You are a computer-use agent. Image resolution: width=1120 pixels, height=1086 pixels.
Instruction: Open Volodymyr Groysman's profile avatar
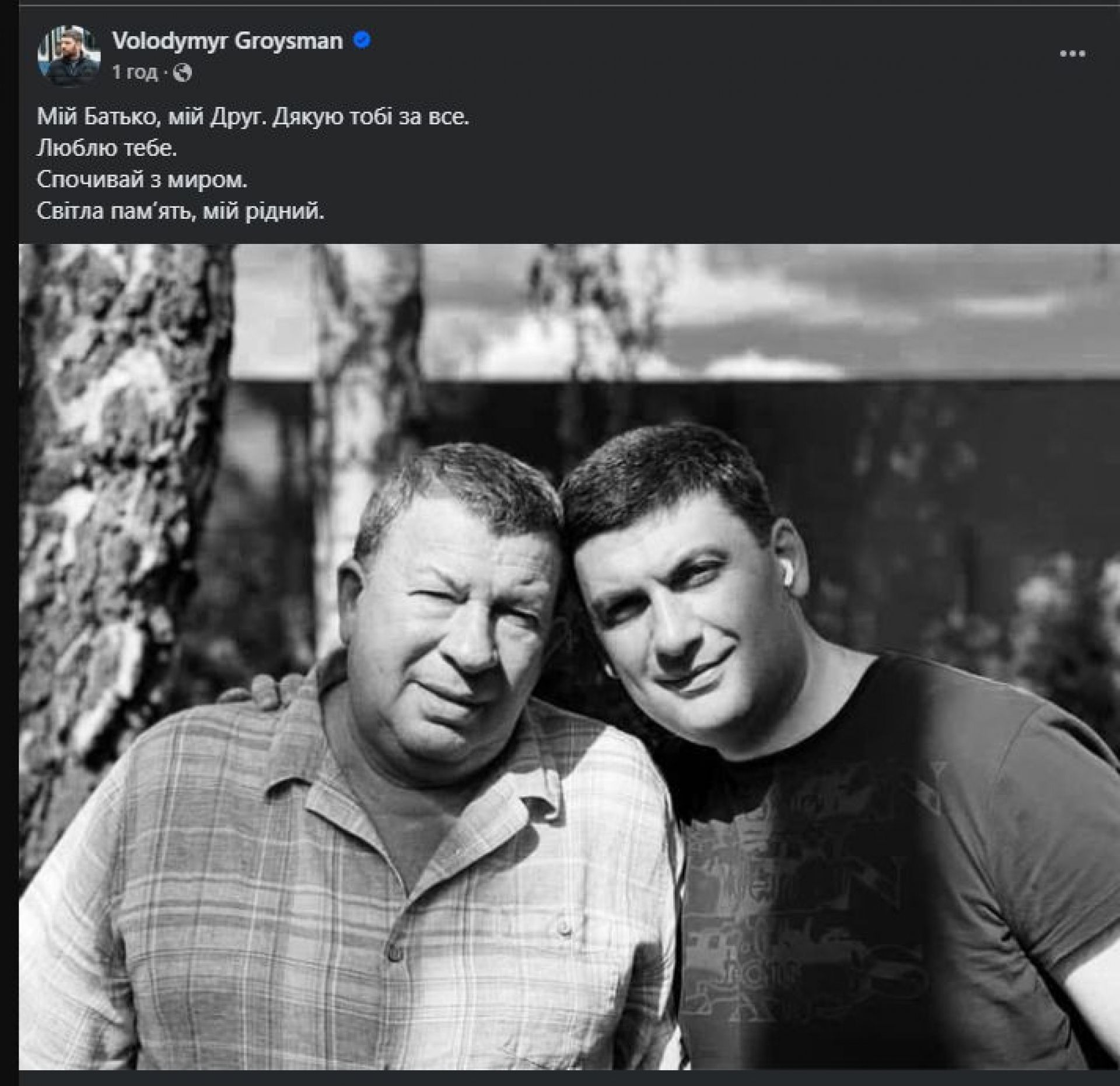(68, 56)
